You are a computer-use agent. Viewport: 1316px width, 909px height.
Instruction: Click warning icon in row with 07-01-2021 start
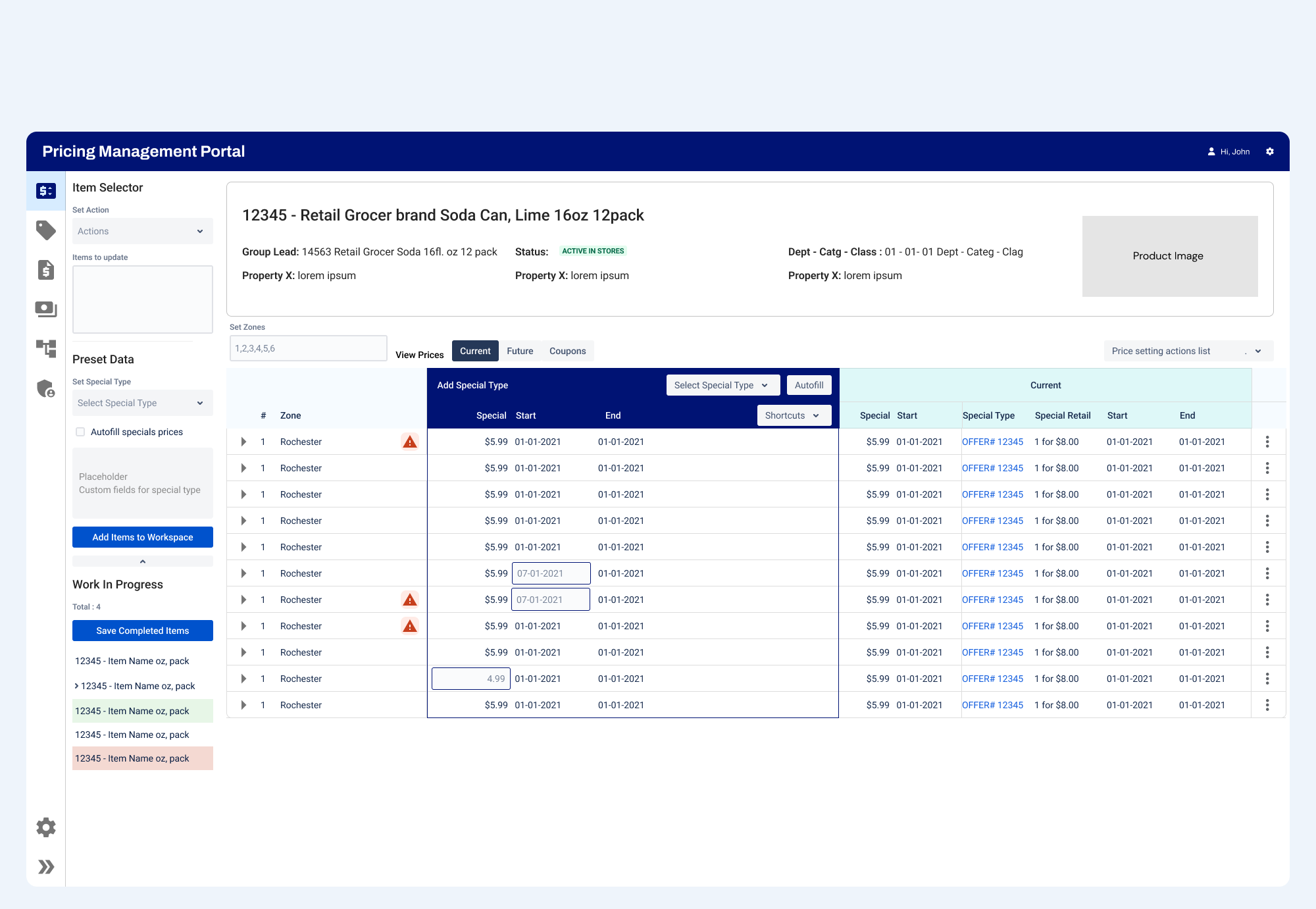(x=410, y=600)
